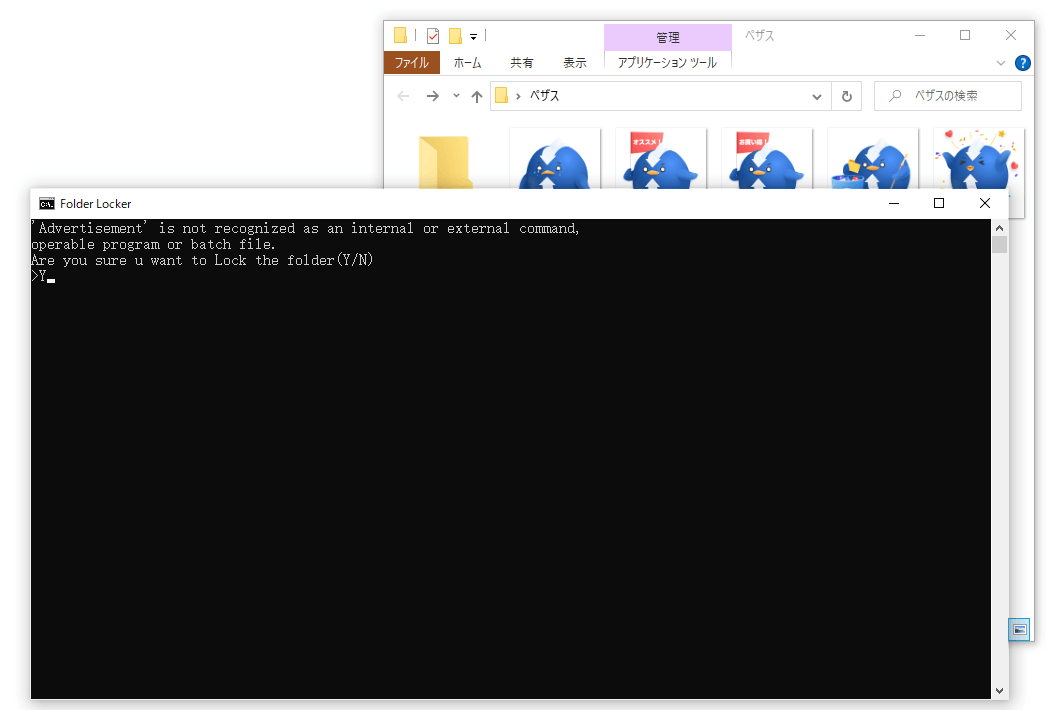Refresh the ペザス folder view
The width and height of the screenshot is (1047, 710).
pos(846,96)
